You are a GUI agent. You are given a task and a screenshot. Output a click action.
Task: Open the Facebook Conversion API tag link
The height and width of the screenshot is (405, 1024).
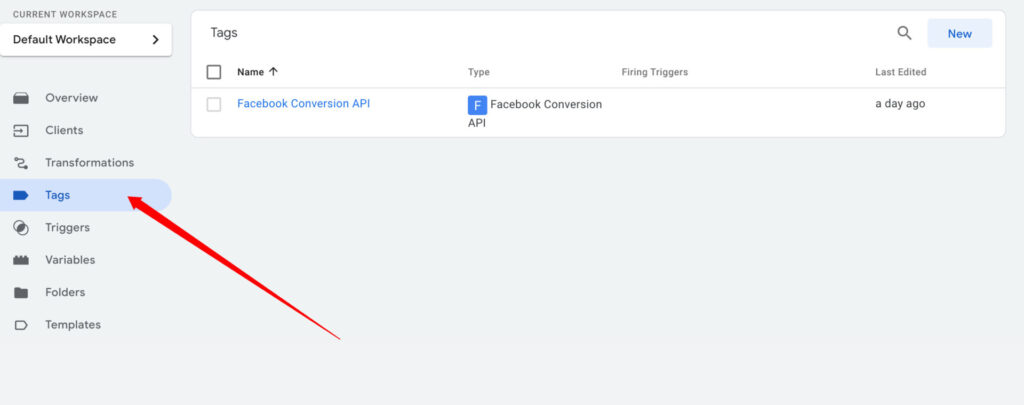pyautogui.click(x=304, y=103)
